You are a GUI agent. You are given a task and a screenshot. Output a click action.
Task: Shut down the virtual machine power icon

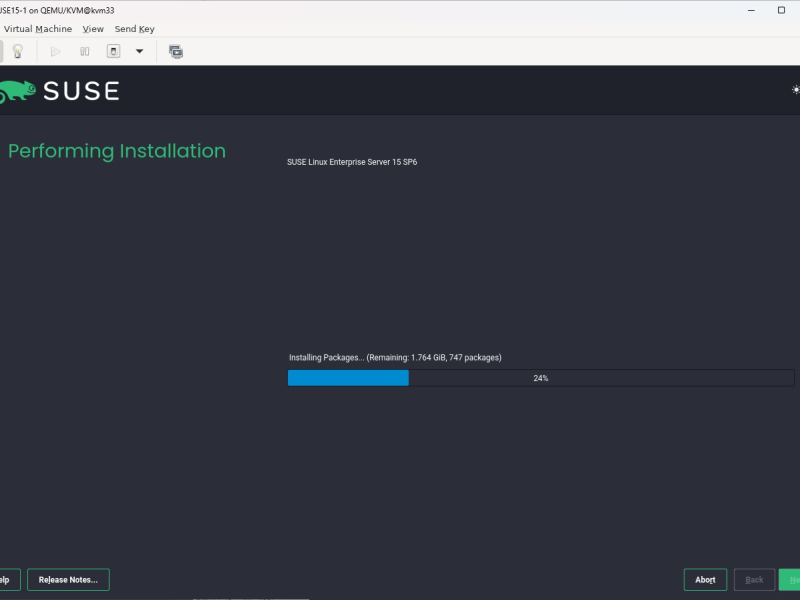pos(113,51)
